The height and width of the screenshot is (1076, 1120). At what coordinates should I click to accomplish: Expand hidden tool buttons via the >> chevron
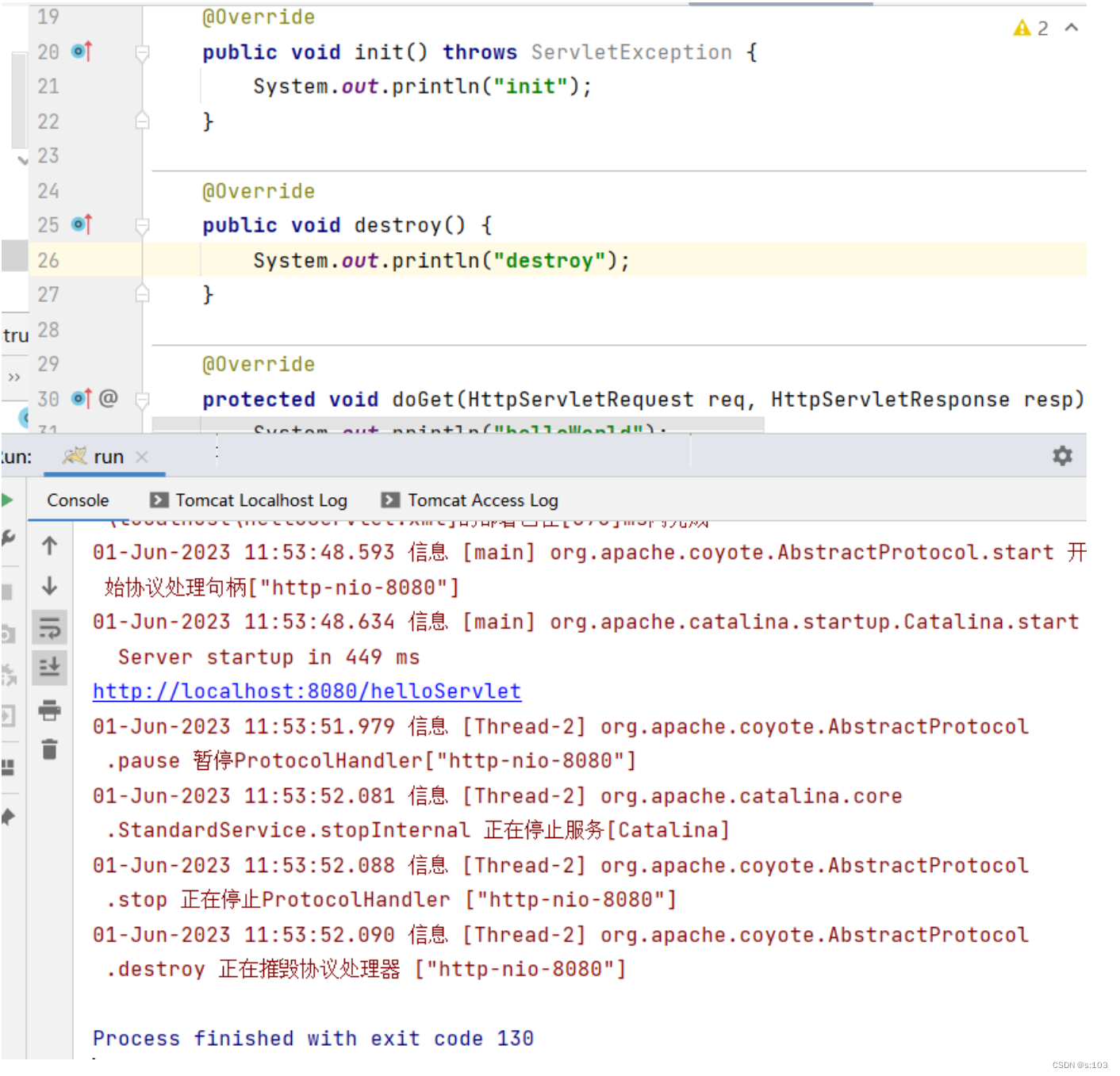tap(14, 377)
